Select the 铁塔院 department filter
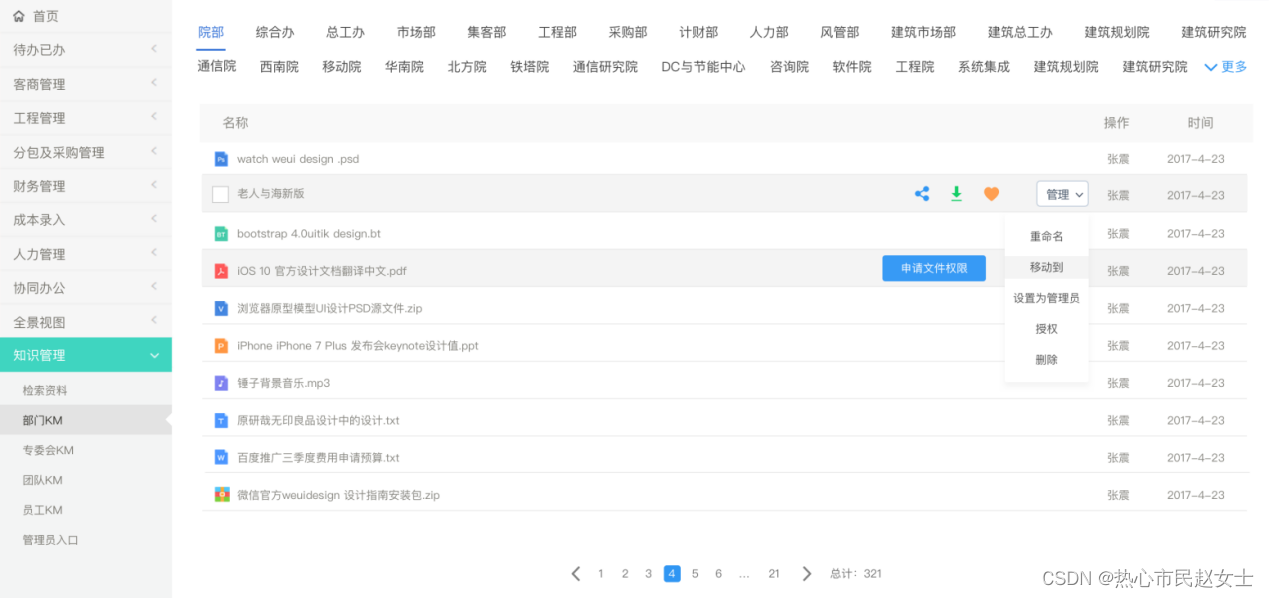Image resolution: width=1269 pixels, height=598 pixels. pos(529,67)
